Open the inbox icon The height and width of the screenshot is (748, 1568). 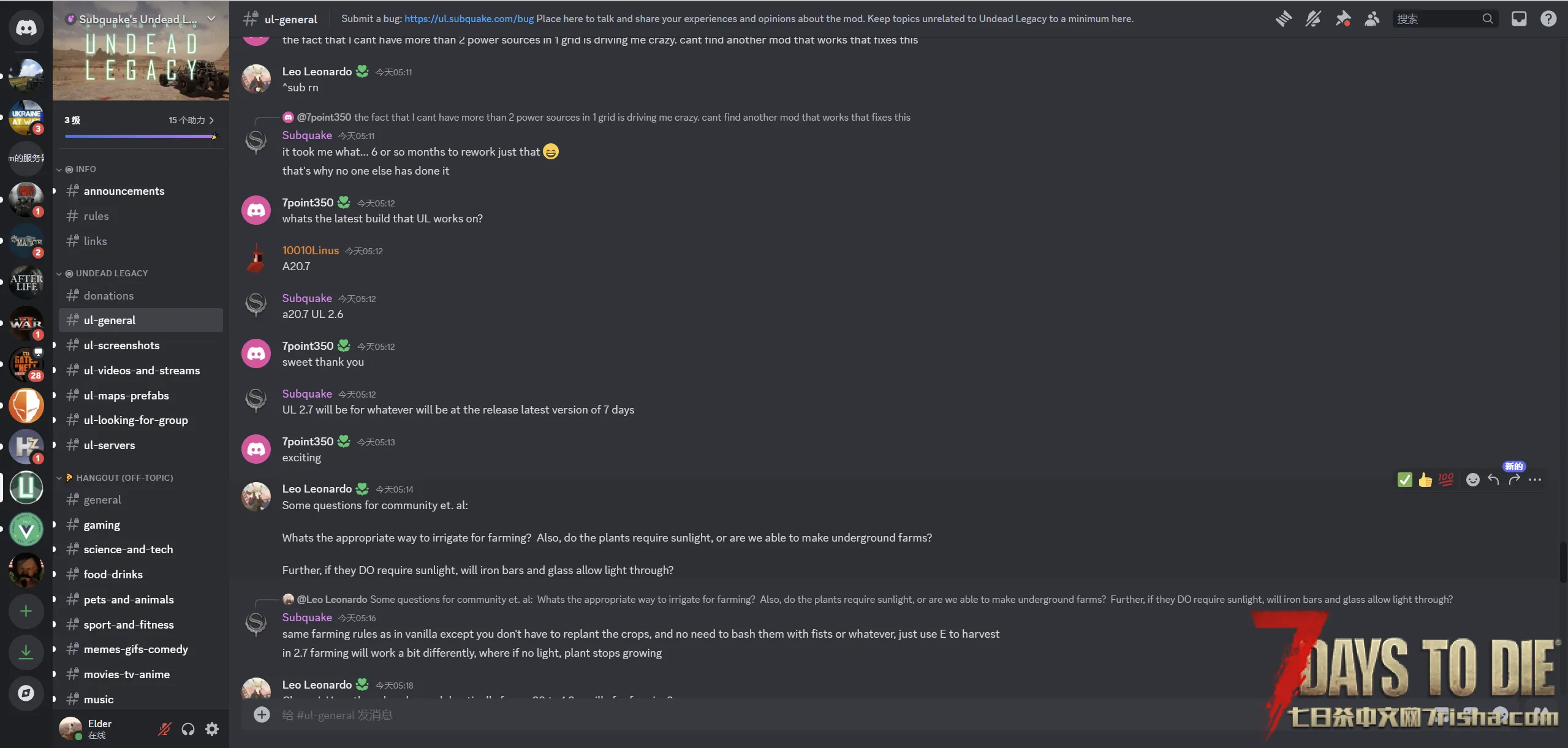pos(1519,19)
